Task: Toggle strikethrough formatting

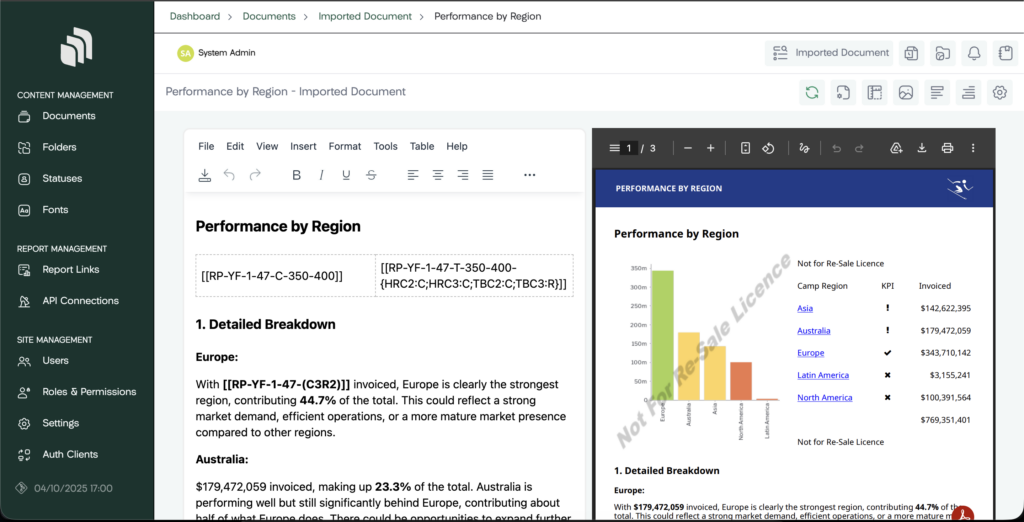Action: click(x=371, y=175)
